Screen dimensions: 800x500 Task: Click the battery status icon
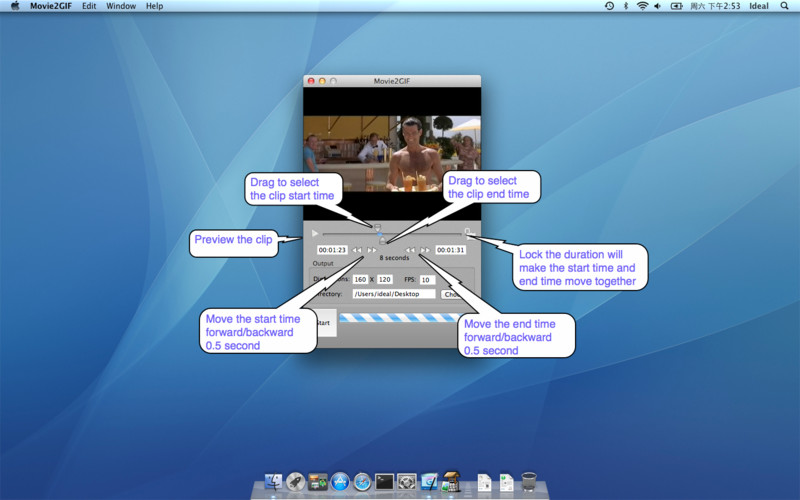pyautogui.click(x=677, y=6)
